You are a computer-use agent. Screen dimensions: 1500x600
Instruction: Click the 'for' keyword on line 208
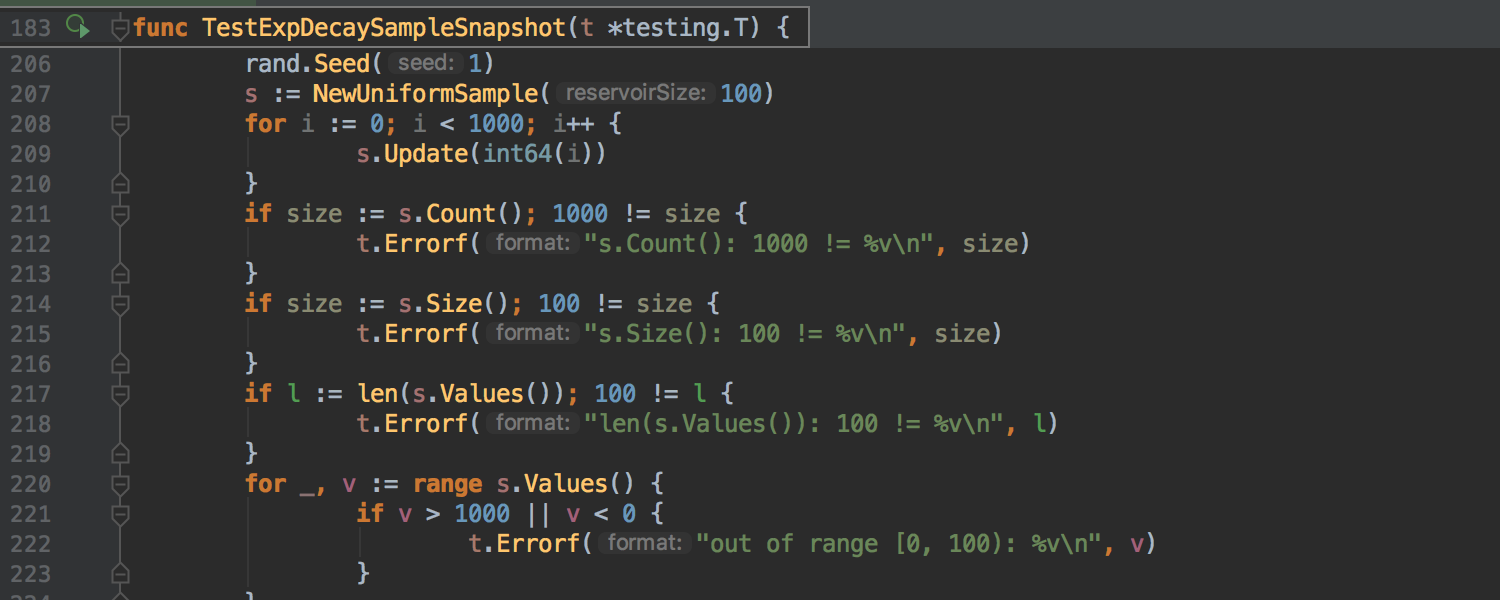pyautogui.click(x=266, y=124)
